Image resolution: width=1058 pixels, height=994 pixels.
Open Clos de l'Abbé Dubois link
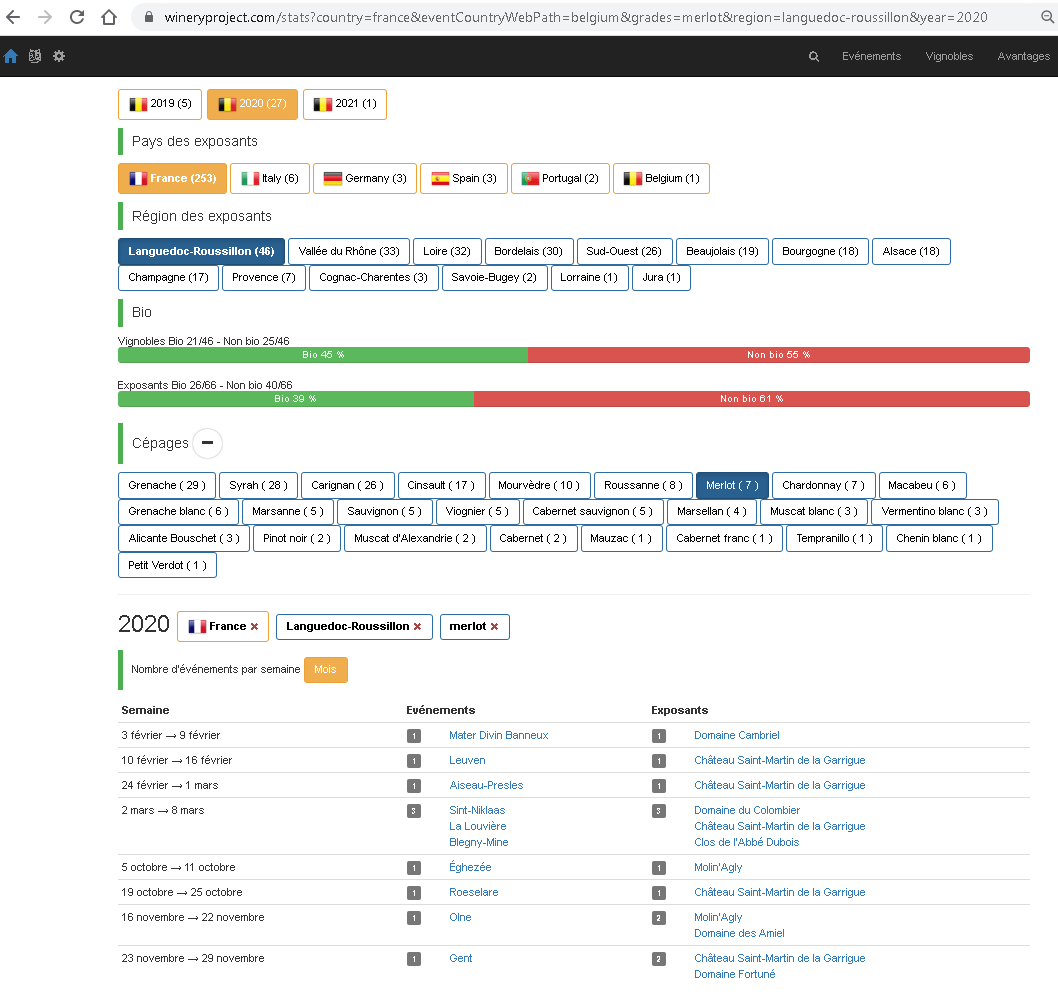tap(746, 843)
